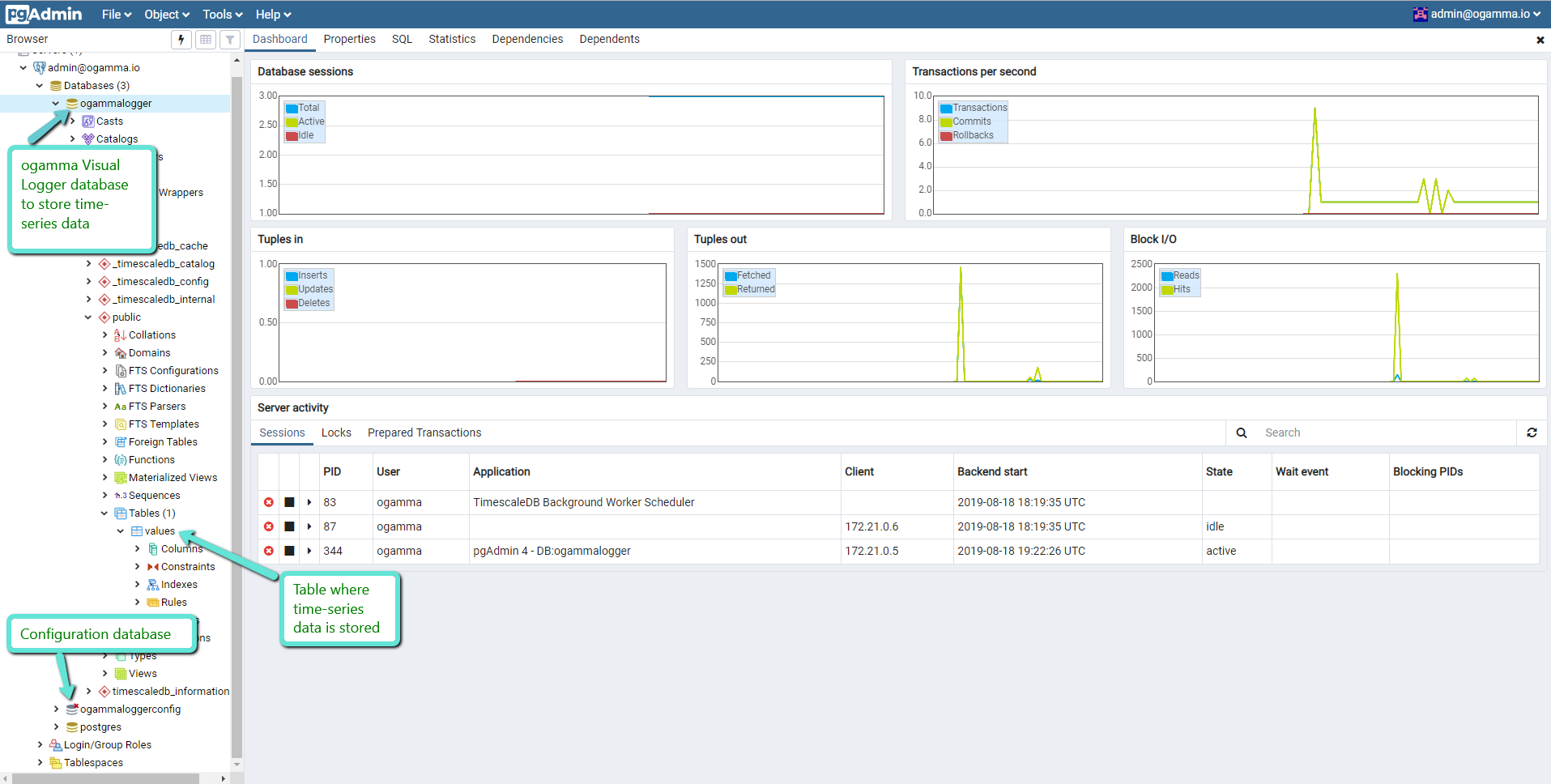Open the admin@ogamma.io user dropdown
Image resolution: width=1551 pixels, height=784 pixels.
coord(1477,14)
